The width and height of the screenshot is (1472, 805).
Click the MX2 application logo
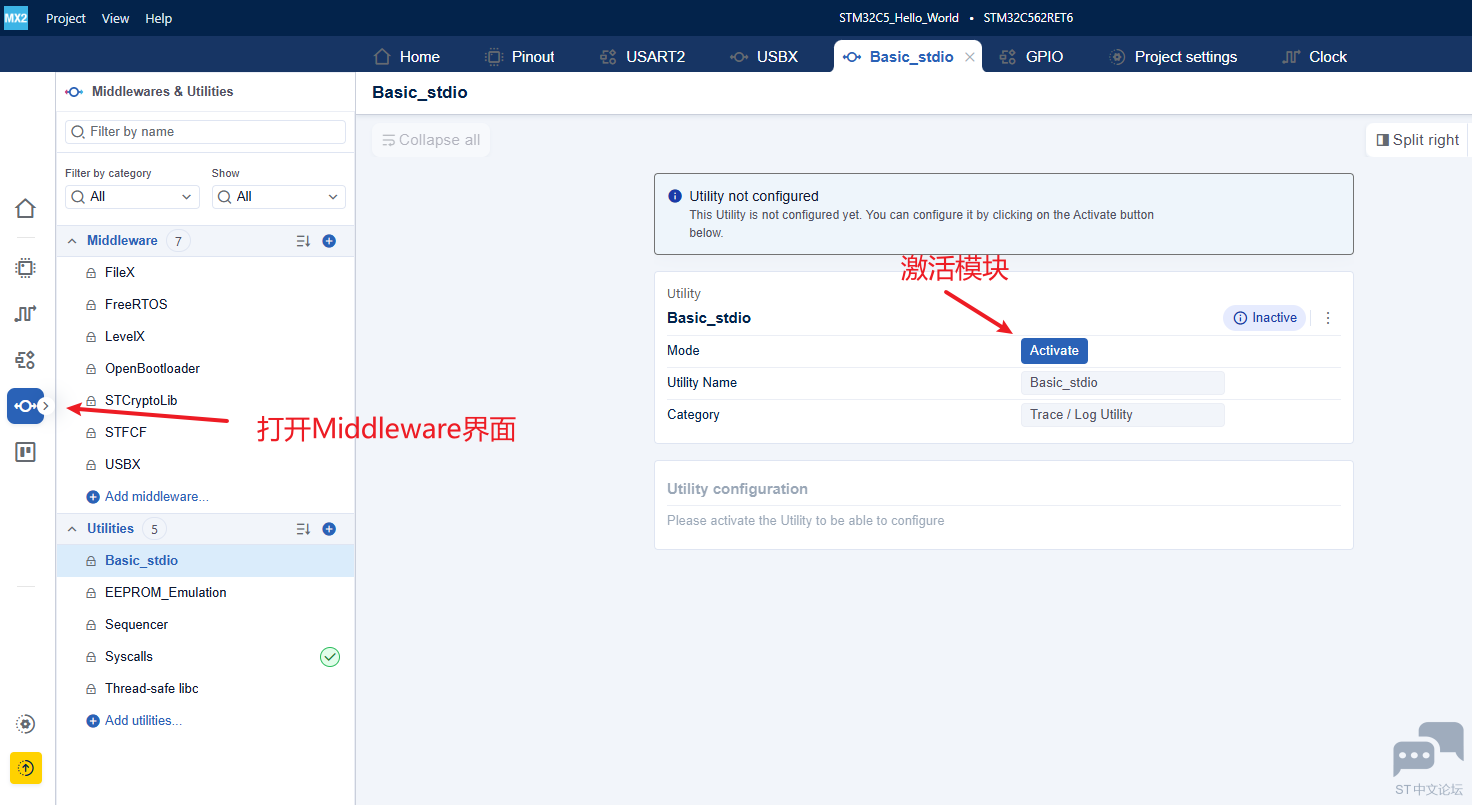tap(16, 18)
